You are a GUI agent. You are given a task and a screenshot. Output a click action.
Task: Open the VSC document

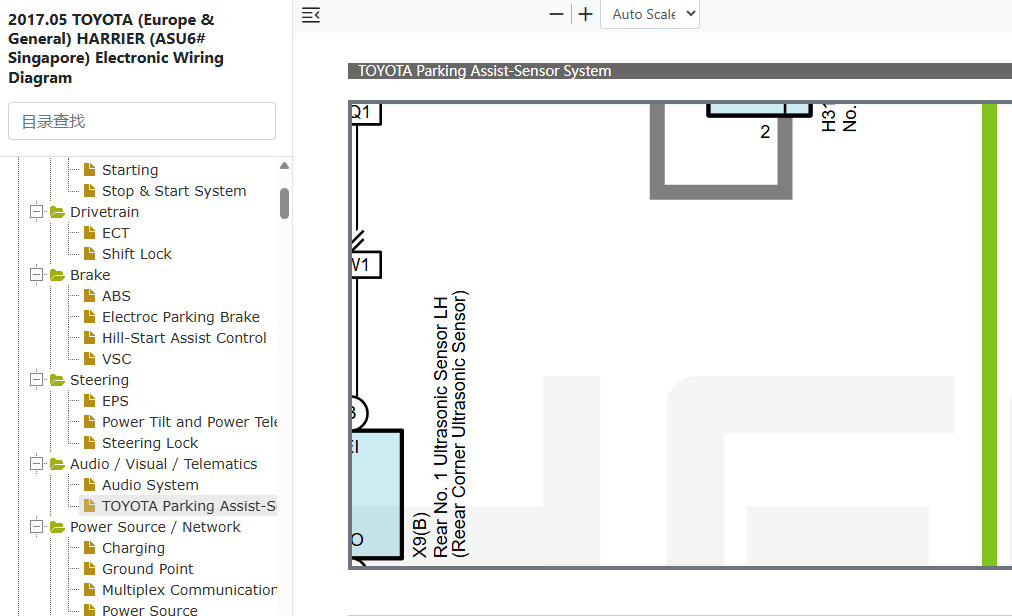pyautogui.click(x=117, y=359)
